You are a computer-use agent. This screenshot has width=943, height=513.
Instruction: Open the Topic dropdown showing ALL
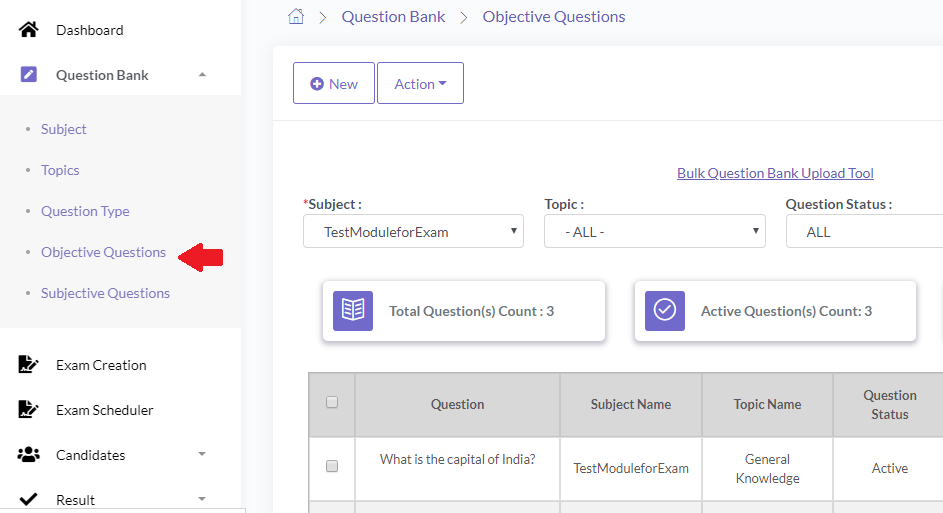click(x=654, y=232)
